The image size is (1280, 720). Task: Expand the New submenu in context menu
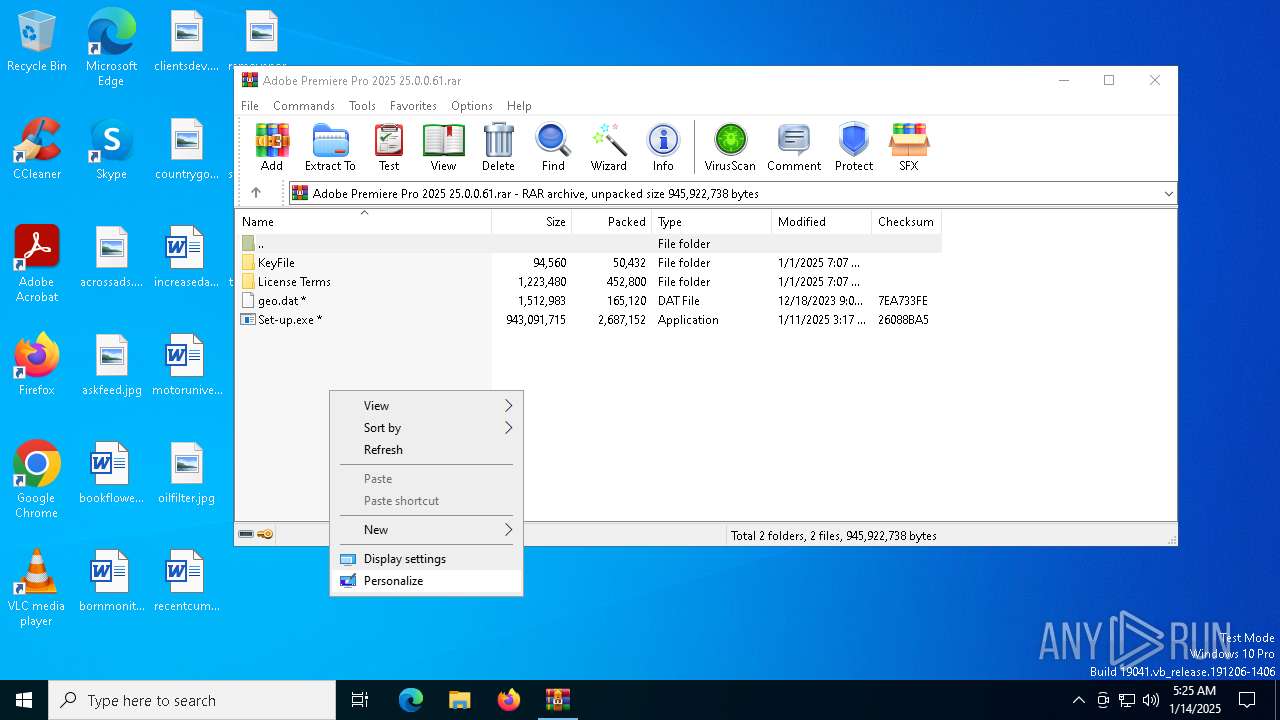click(x=426, y=529)
